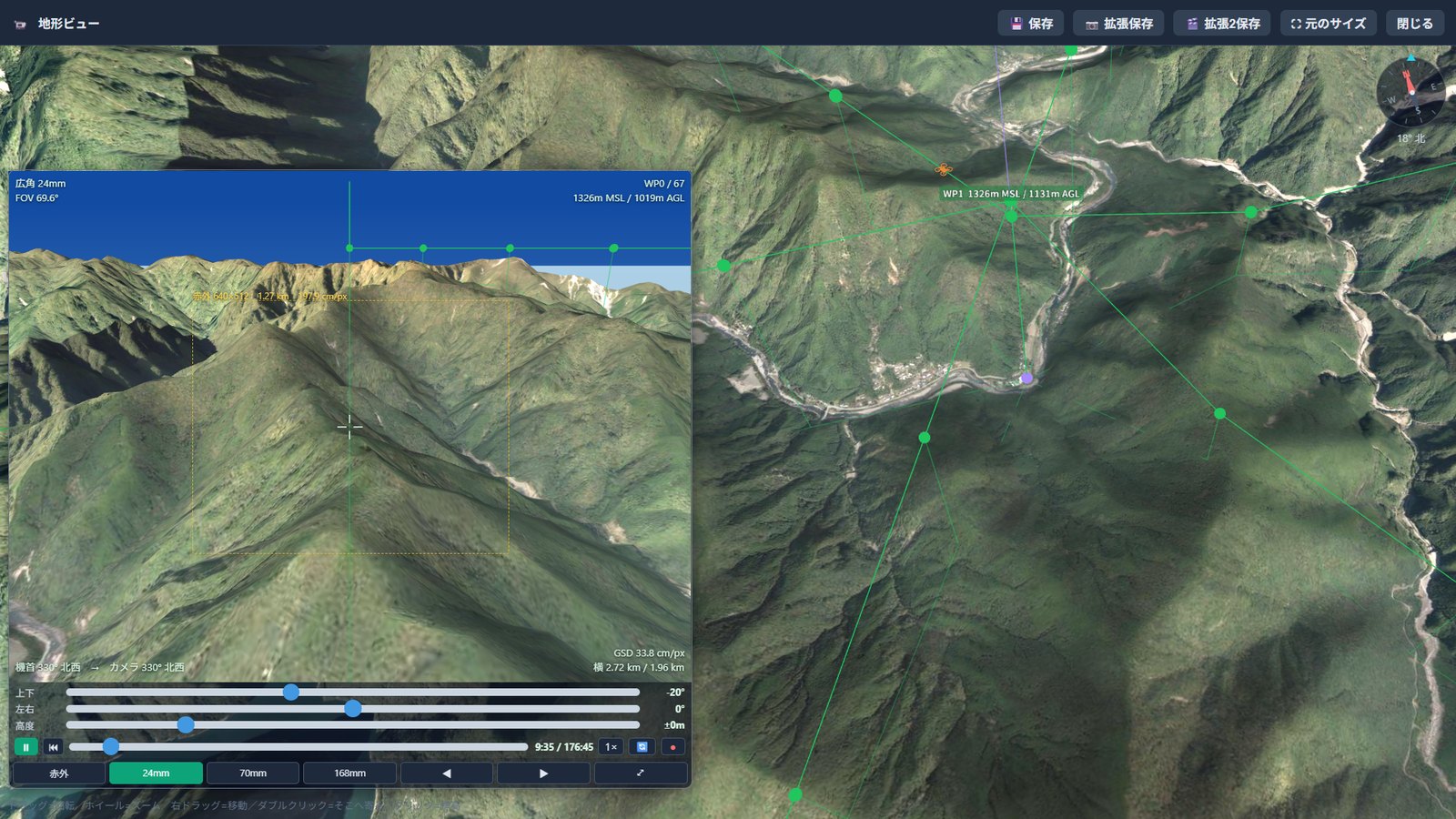Click the 9:35 / 176:45 time readout

tap(564, 747)
